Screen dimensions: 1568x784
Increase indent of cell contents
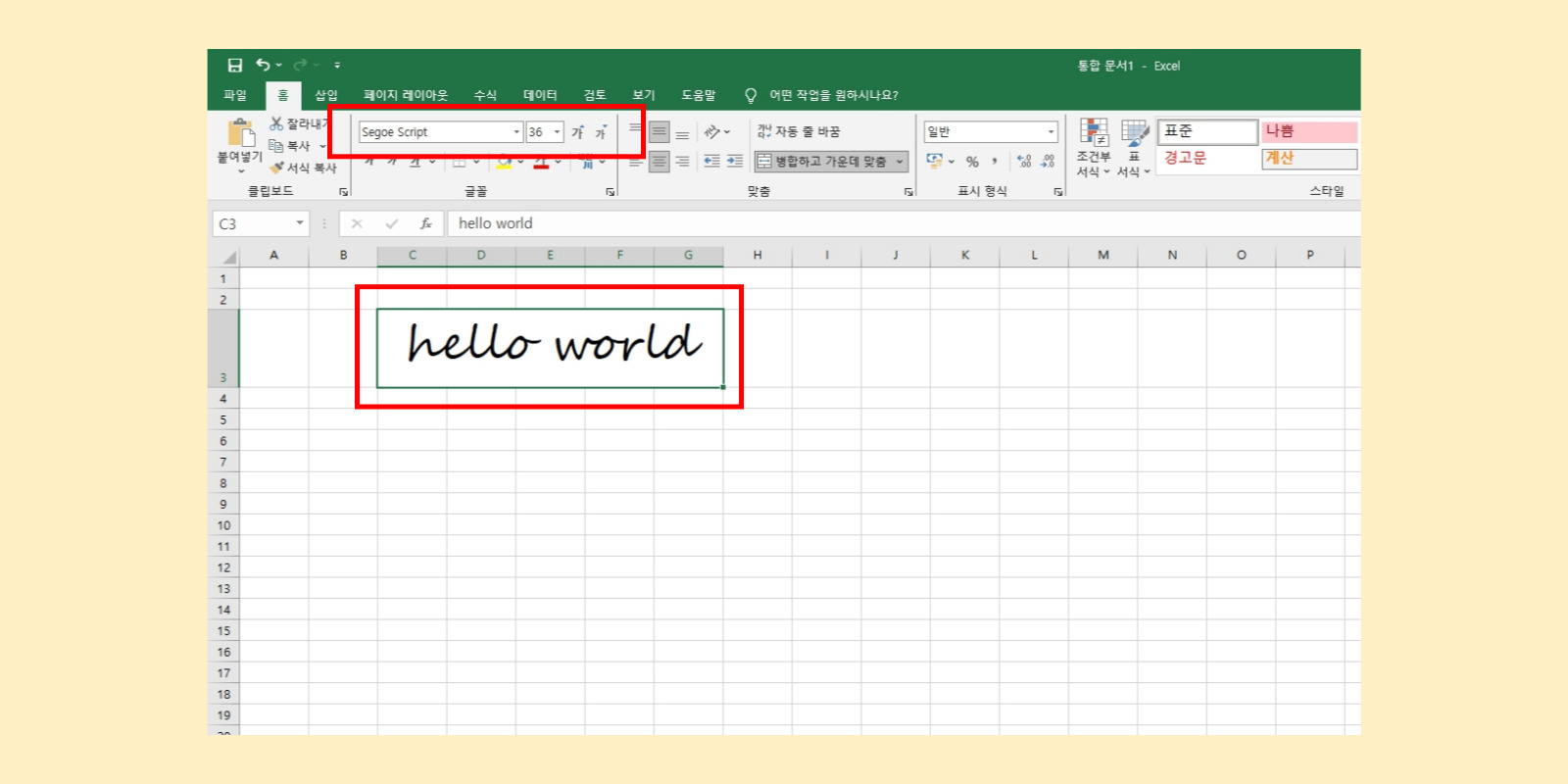coord(735,162)
